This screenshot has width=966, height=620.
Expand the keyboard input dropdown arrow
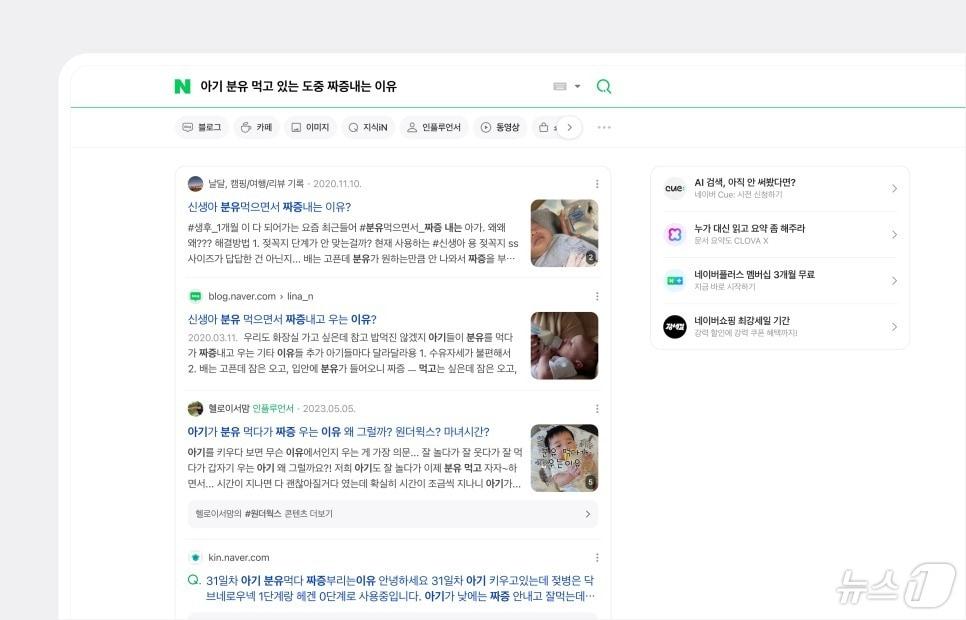[578, 87]
